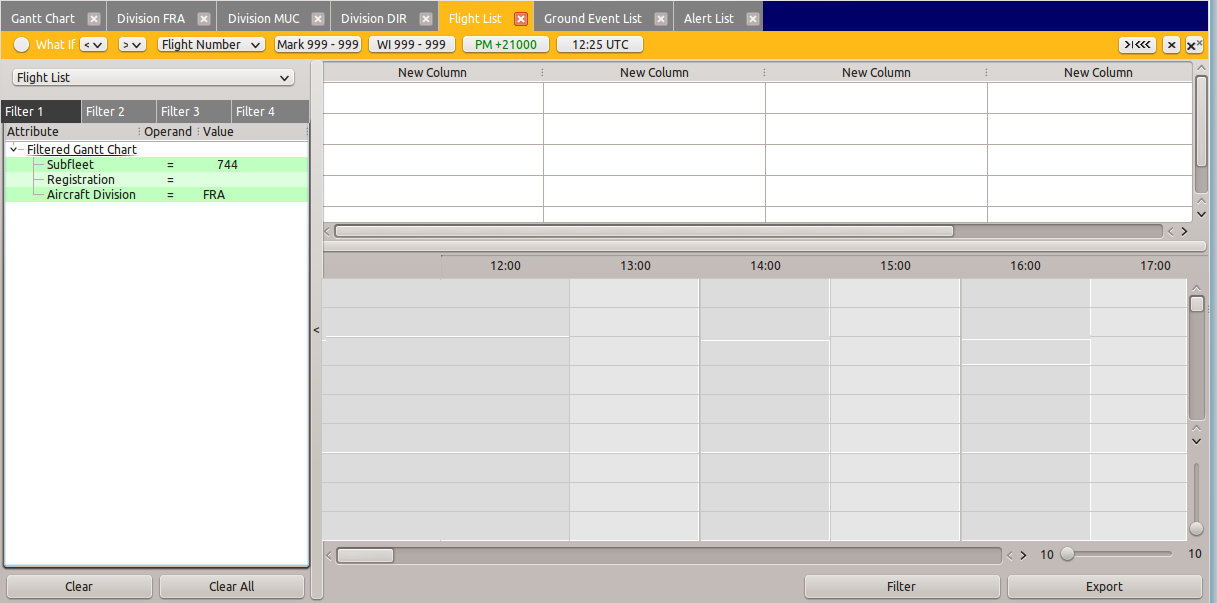1217x603 pixels.
Task: Close the Flight List tab with red X
Action: pyautogui.click(x=521, y=19)
